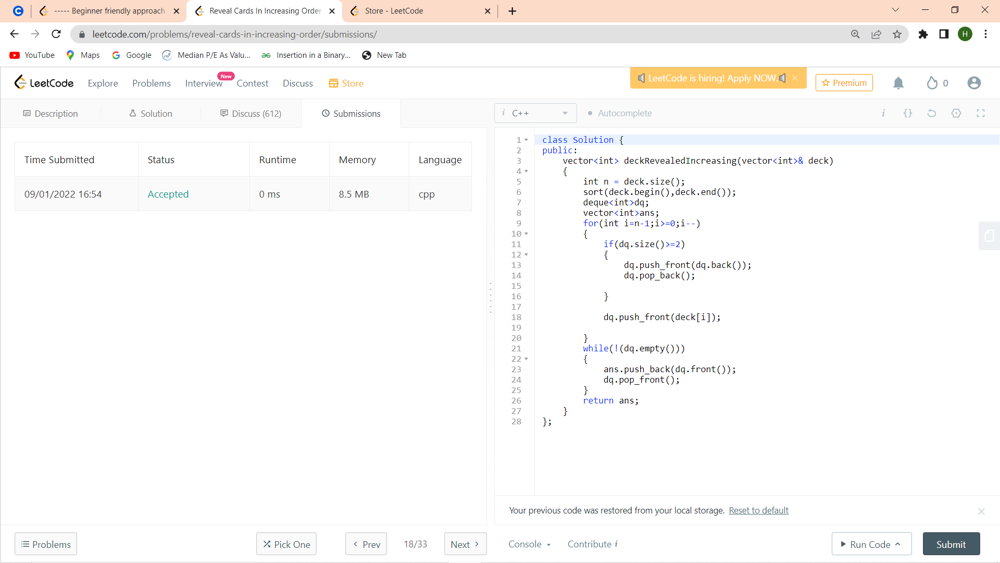The width and height of the screenshot is (1000, 563).
Task: Click the editor info icon
Action: (883, 113)
